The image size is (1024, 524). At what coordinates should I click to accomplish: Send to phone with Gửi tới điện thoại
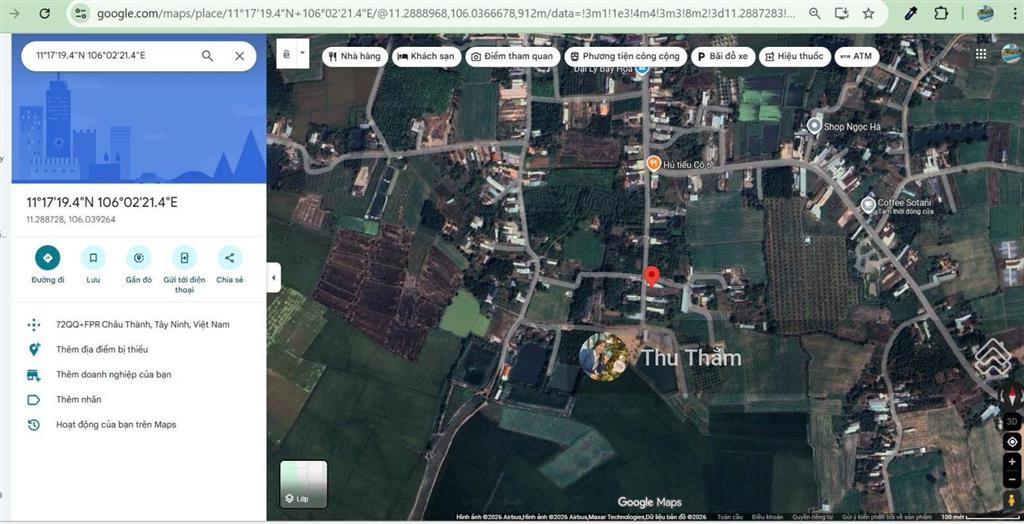(184, 258)
